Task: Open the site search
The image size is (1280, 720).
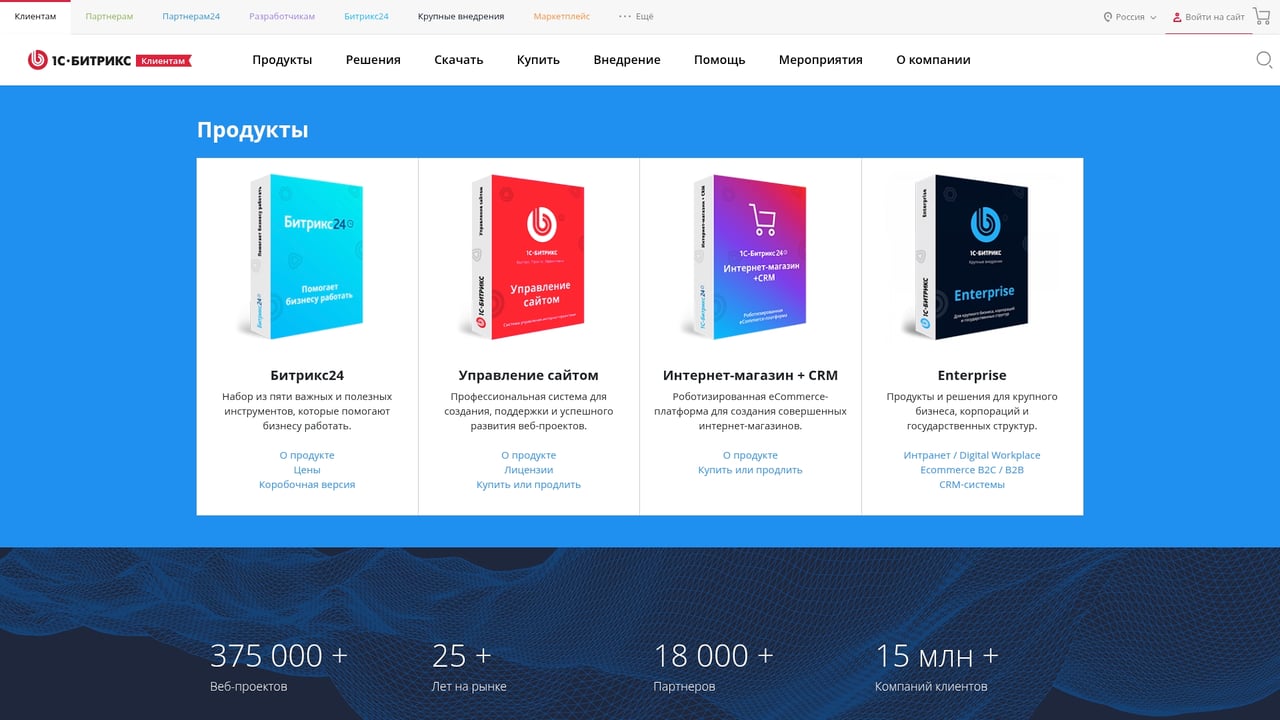Action: coord(1263,60)
